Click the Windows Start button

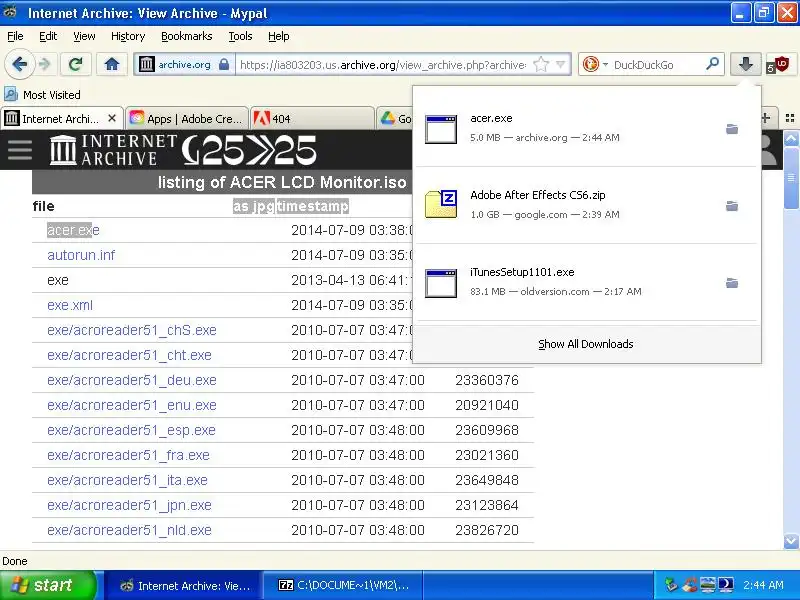48,585
